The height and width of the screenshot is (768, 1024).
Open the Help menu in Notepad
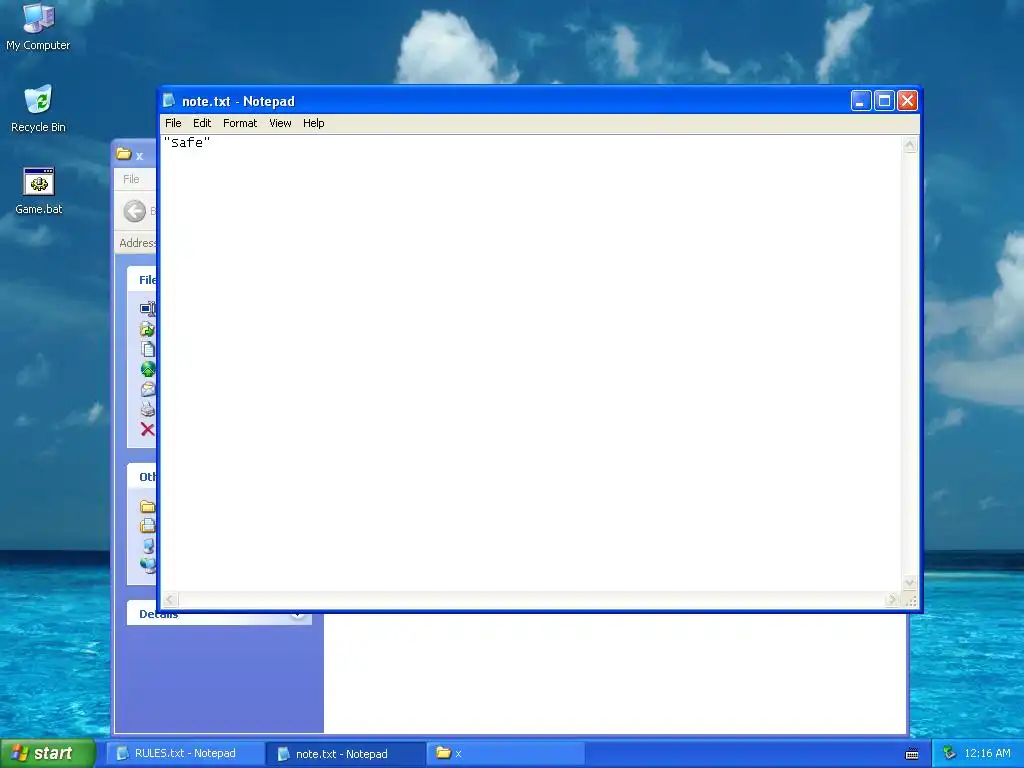313,123
